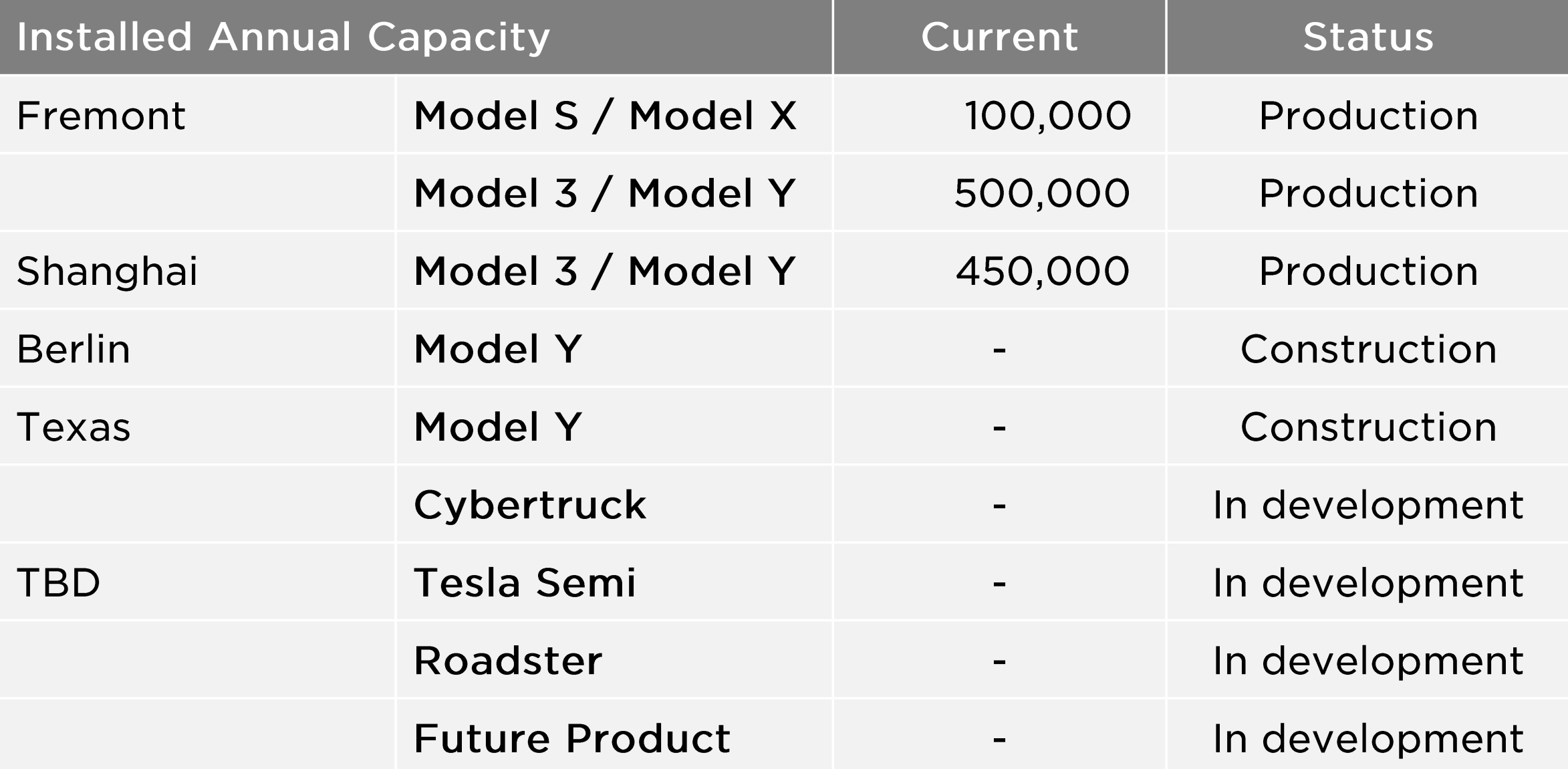Image resolution: width=1568 pixels, height=769 pixels.
Task: Click the Cybertruck product cell
Action: [x=530, y=505]
